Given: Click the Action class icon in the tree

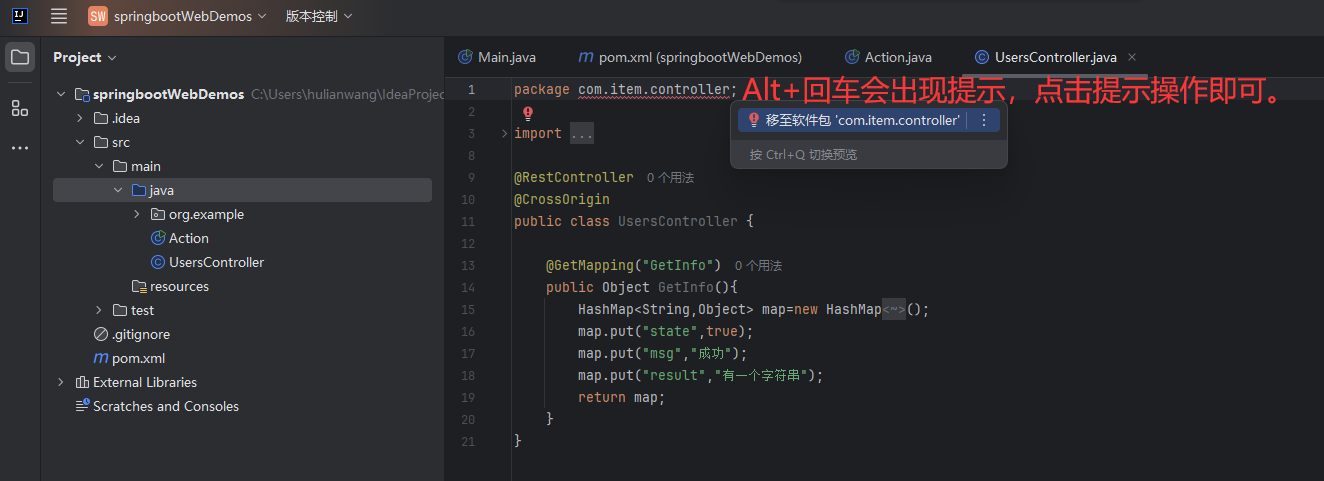Looking at the screenshot, I should (158, 238).
